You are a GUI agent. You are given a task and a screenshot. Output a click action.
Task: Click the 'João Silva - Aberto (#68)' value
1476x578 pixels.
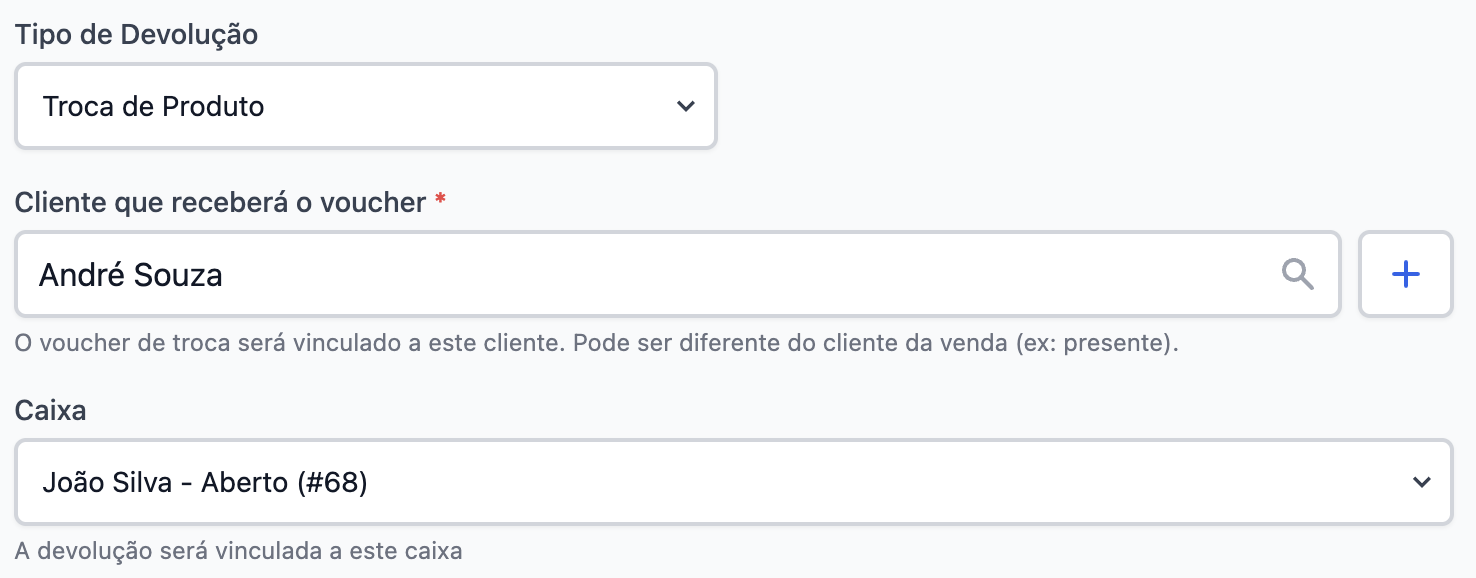tap(204, 483)
